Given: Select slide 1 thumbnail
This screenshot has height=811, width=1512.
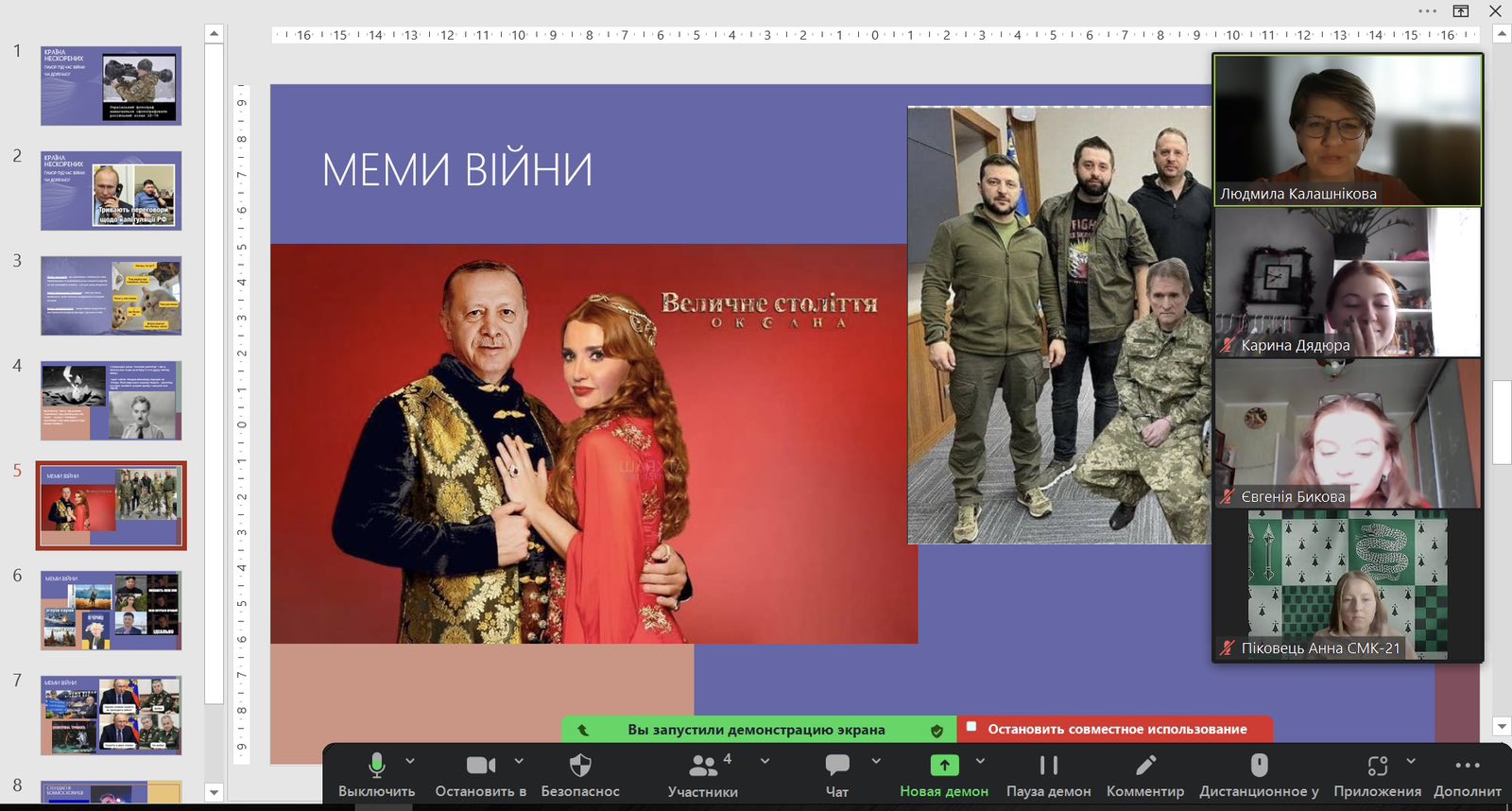Looking at the screenshot, I should click(x=111, y=86).
